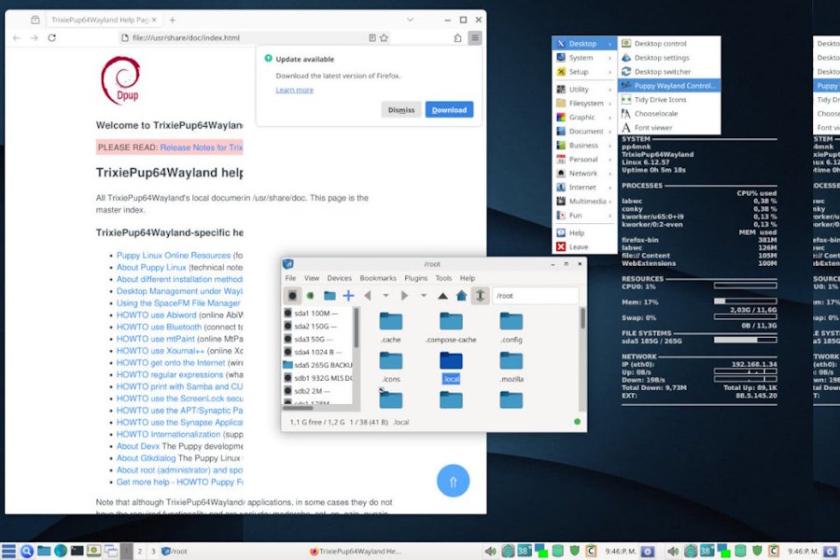Screen dimensions: 840x560
Task: Select the sda5 265G BACKUP device
Action: (318, 365)
